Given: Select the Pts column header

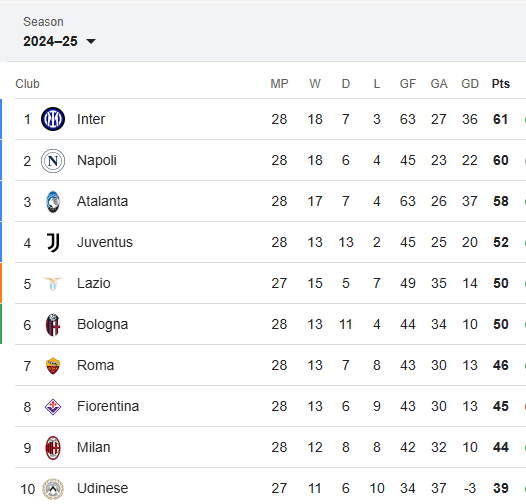Looking at the screenshot, I should point(501,84).
